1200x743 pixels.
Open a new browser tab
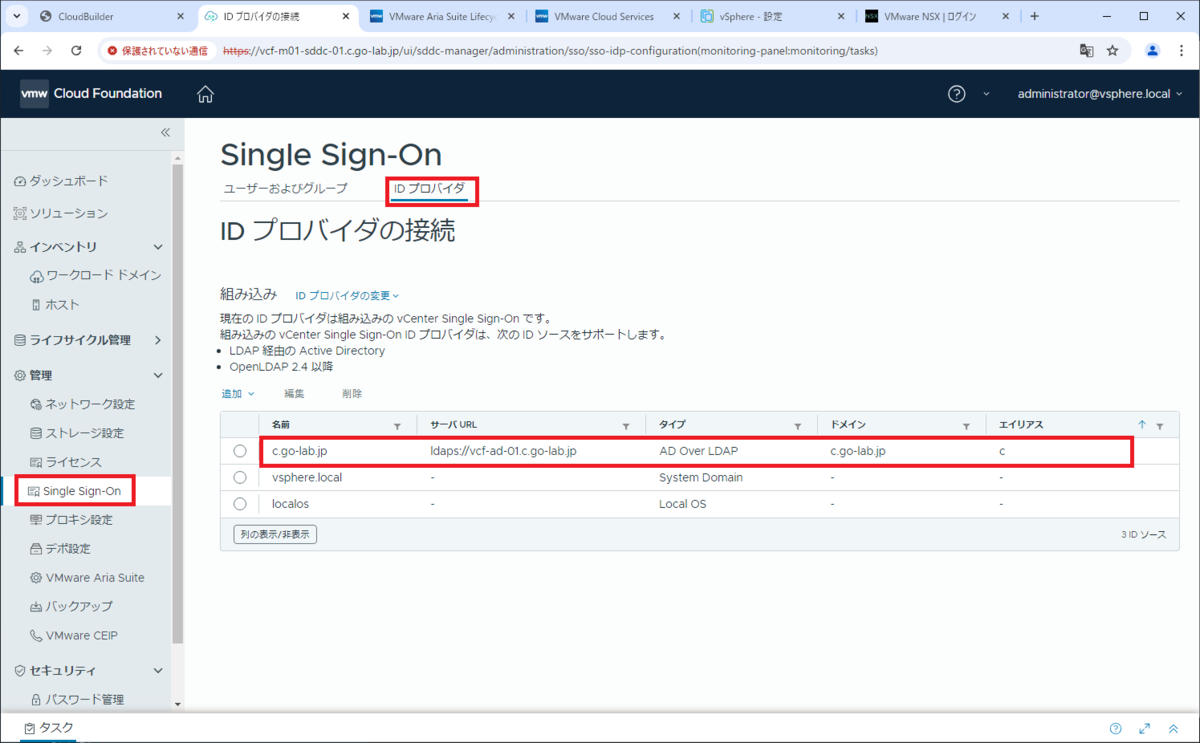click(1034, 16)
